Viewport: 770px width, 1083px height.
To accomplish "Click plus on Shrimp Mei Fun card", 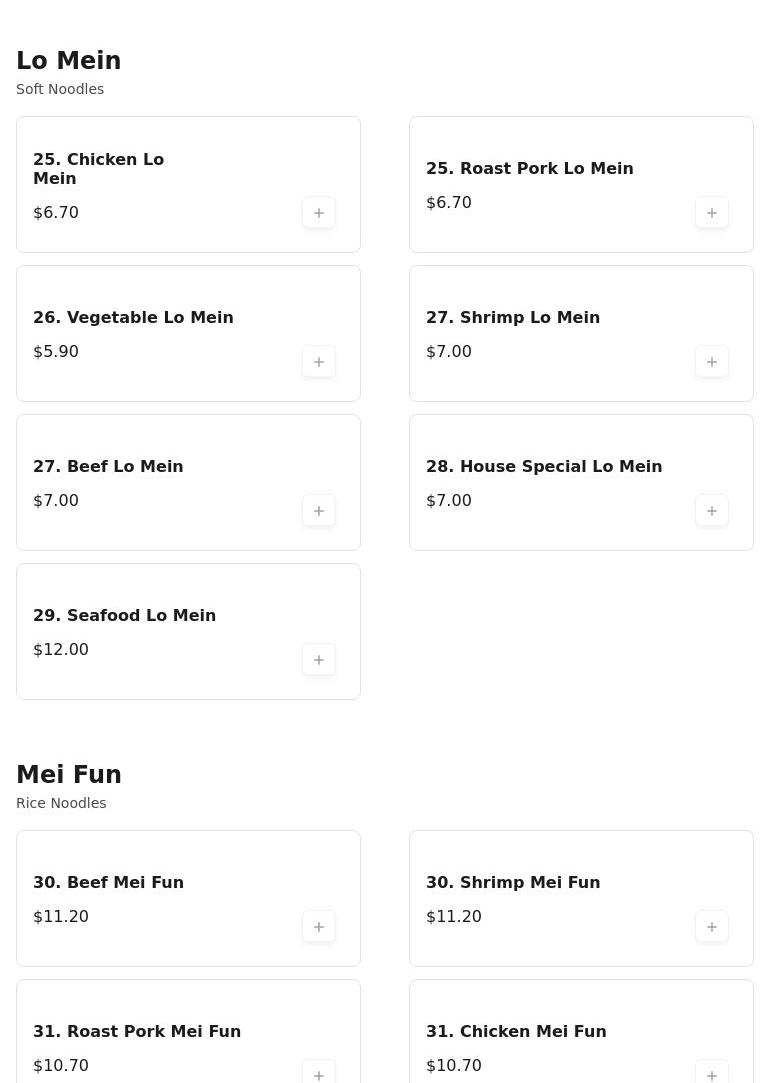I will point(711,927).
